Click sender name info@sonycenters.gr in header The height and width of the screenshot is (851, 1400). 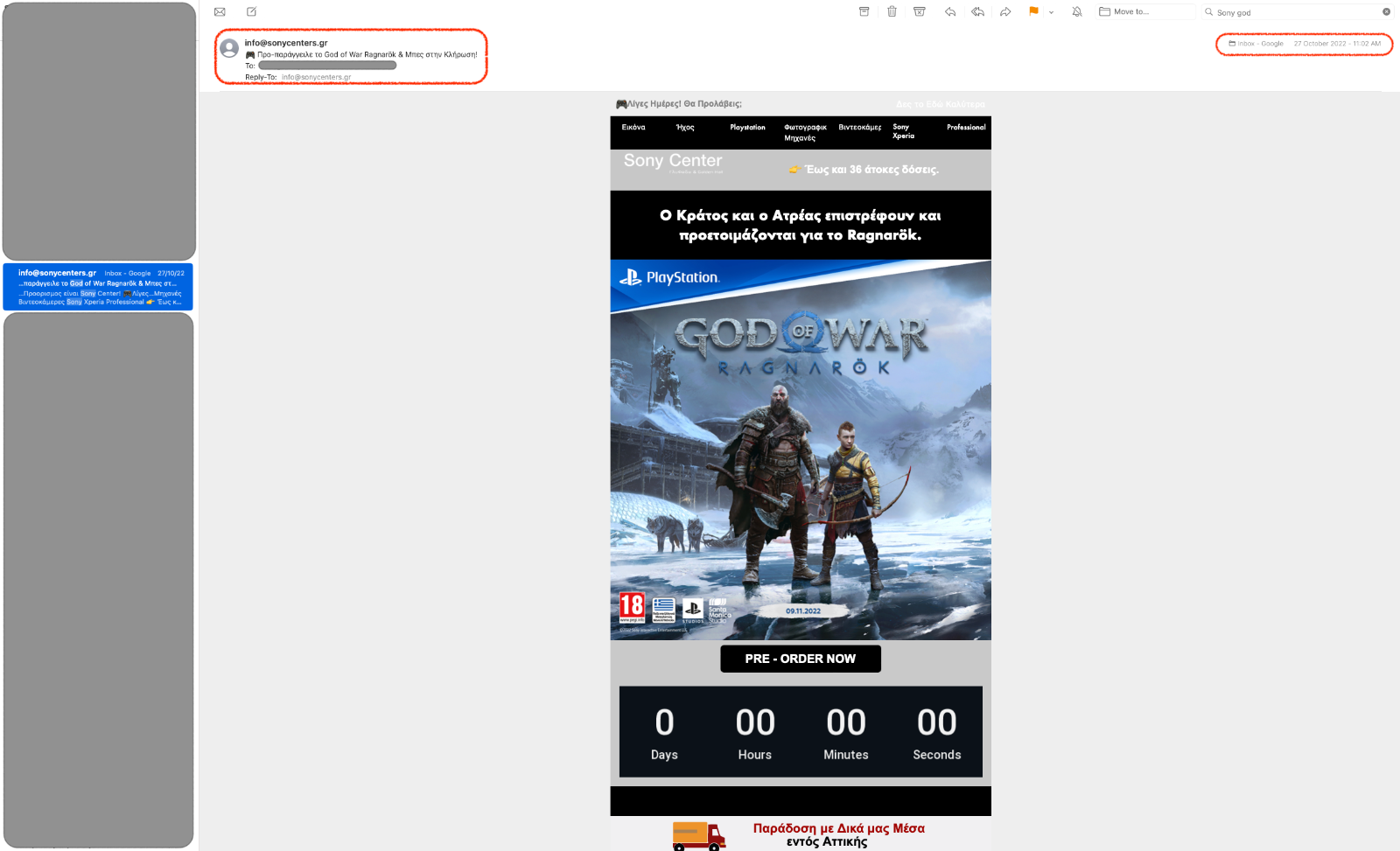tap(286, 43)
